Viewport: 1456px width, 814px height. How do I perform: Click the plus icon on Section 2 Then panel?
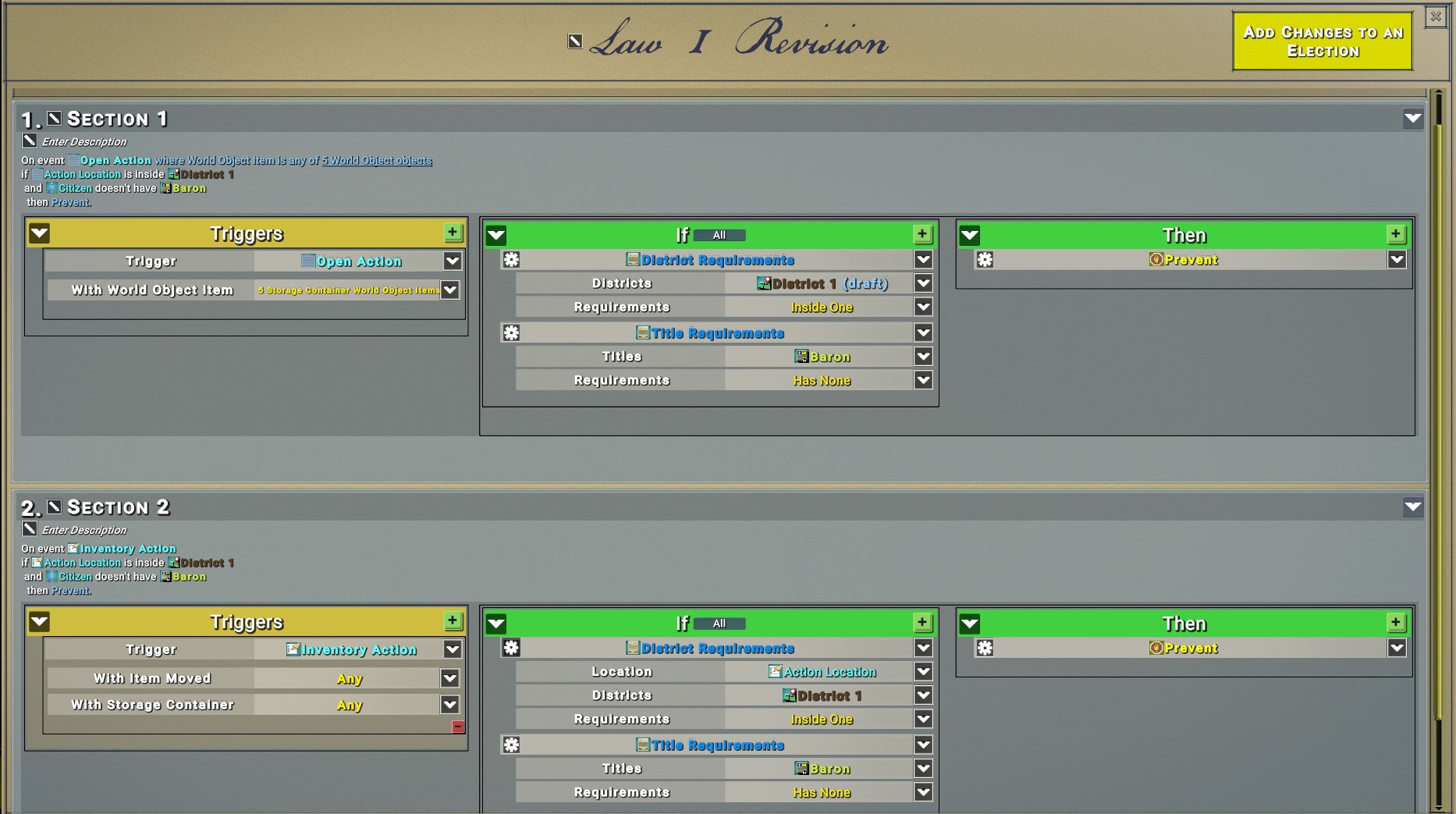click(1396, 622)
